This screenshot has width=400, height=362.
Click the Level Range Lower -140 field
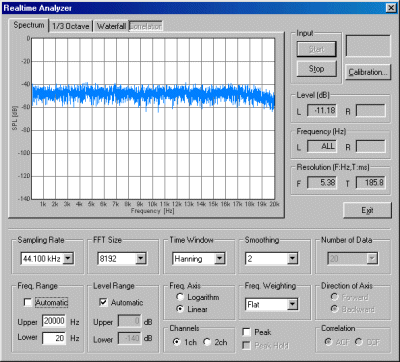coord(130,338)
